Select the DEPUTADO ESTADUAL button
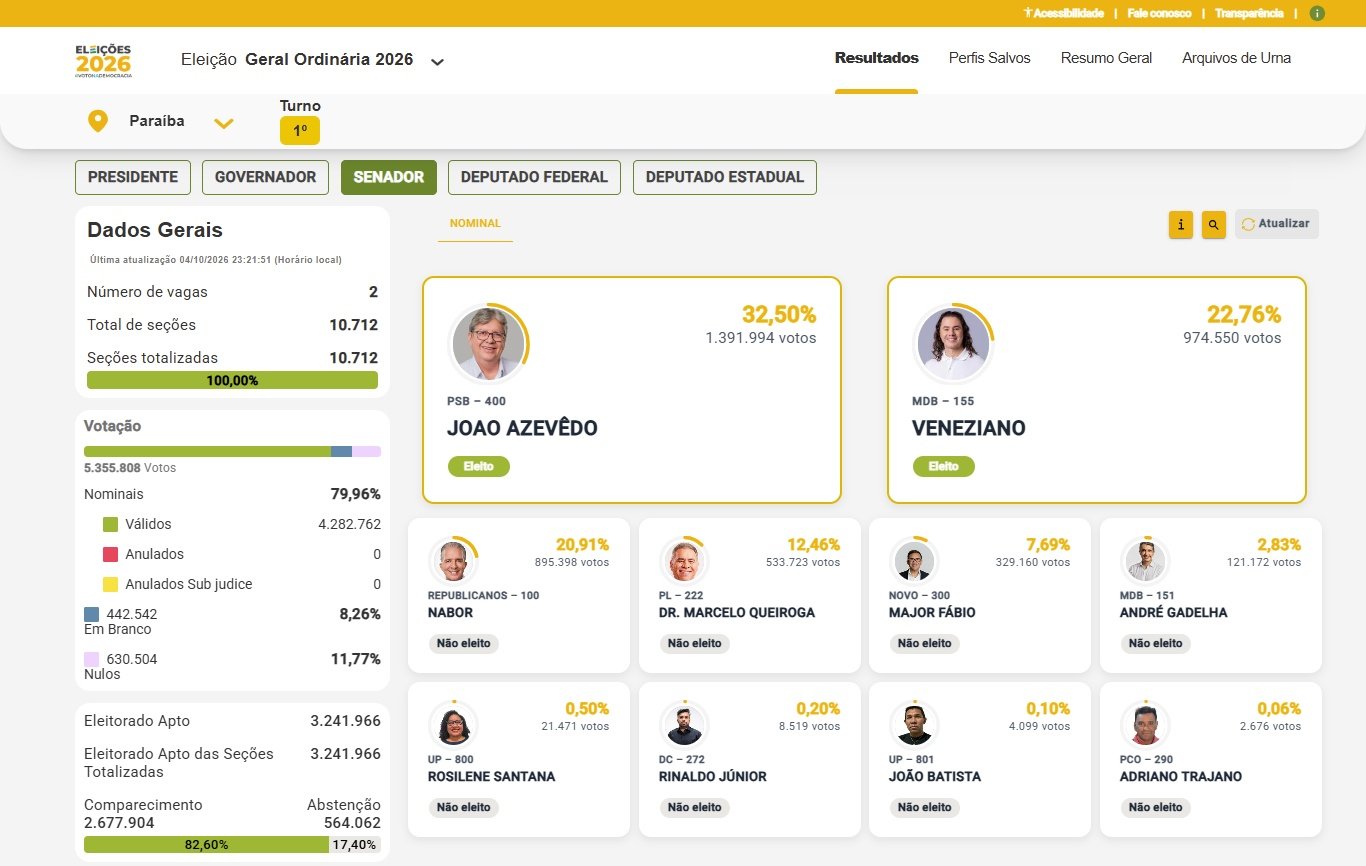This screenshot has width=1366, height=866. coord(725,177)
